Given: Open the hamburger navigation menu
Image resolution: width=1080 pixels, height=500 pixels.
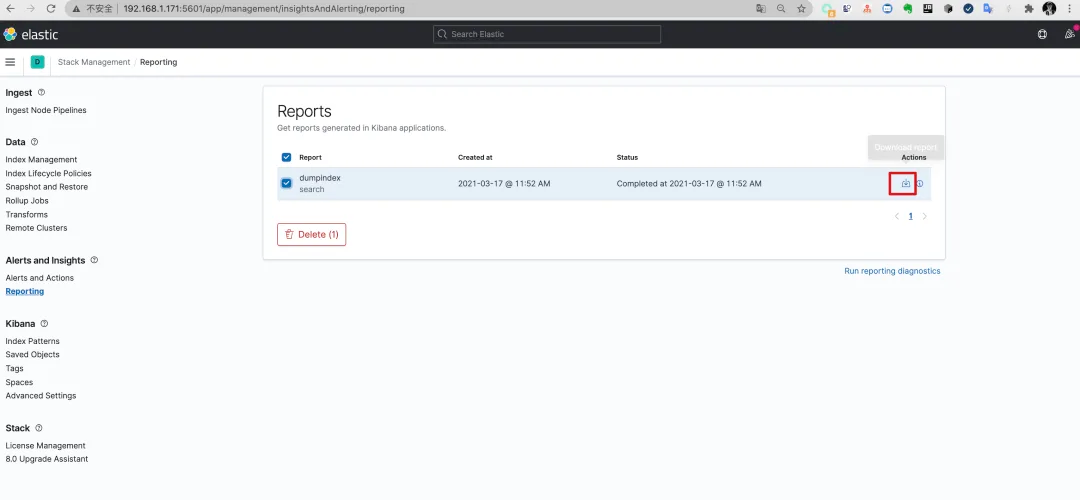Looking at the screenshot, I should point(10,62).
